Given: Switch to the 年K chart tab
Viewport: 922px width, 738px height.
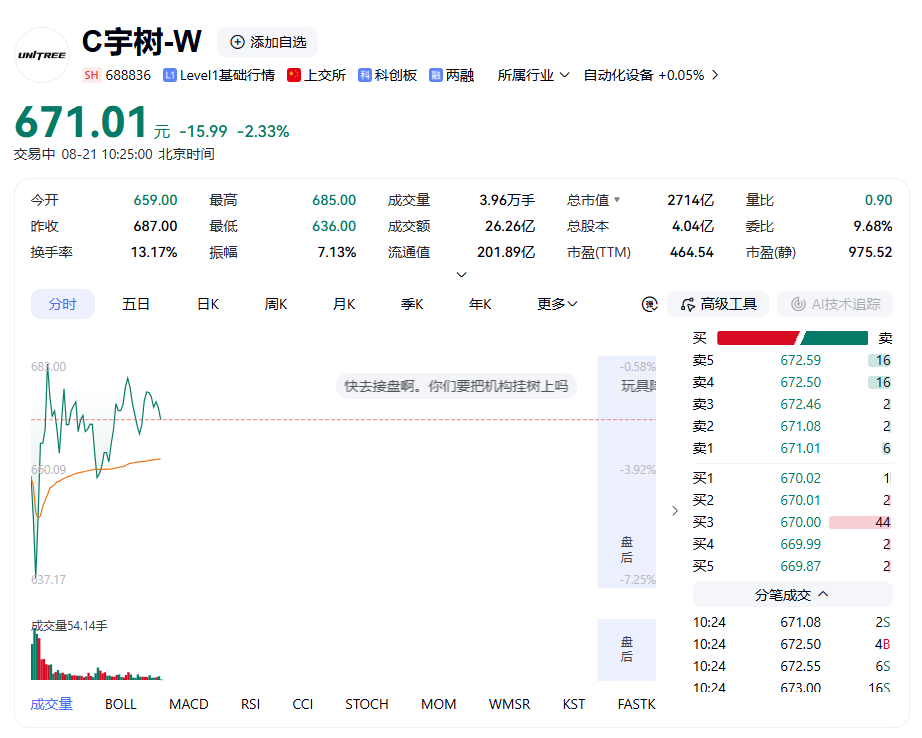Looking at the screenshot, I should pyautogui.click(x=480, y=304).
